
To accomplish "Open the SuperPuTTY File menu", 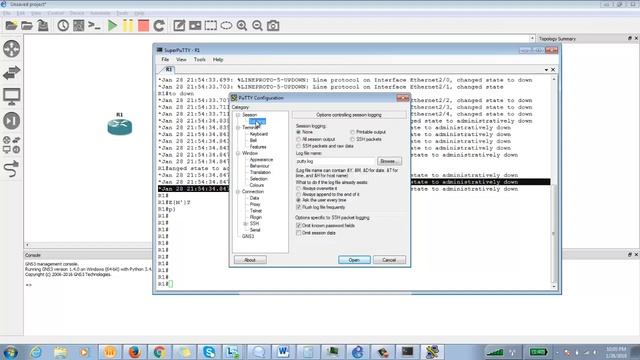I will [165, 60].
